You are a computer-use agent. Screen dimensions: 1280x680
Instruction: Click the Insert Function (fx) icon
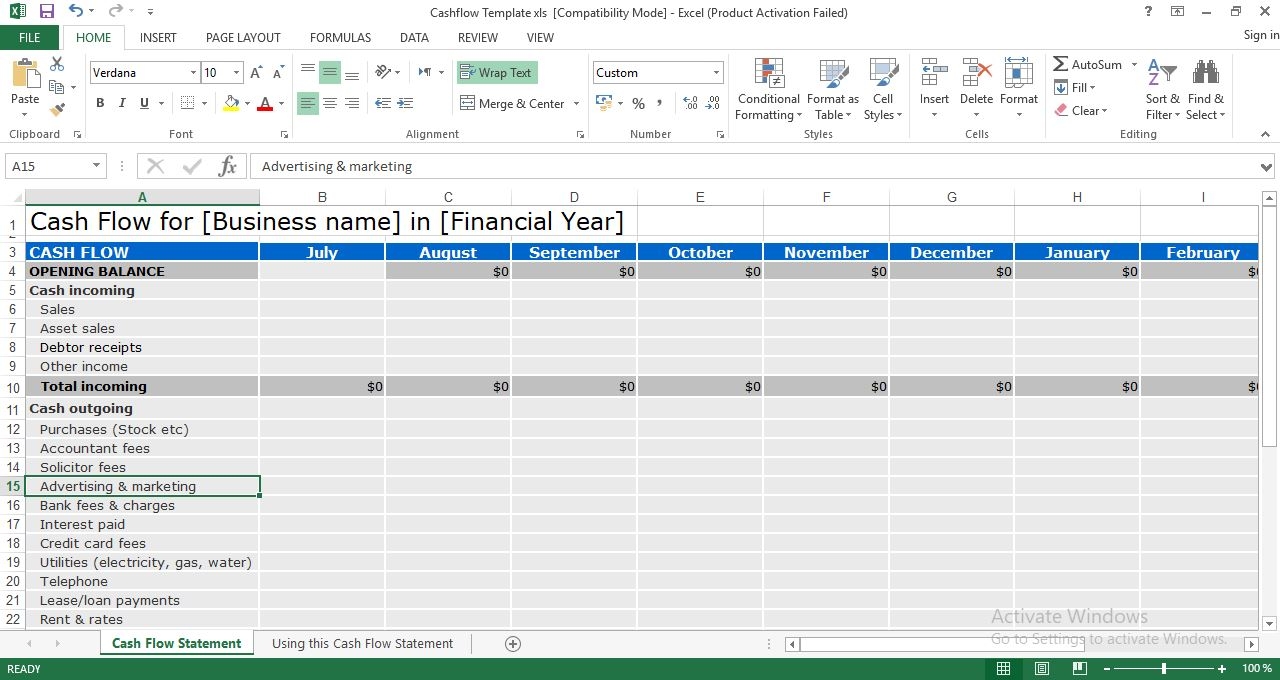click(x=227, y=166)
